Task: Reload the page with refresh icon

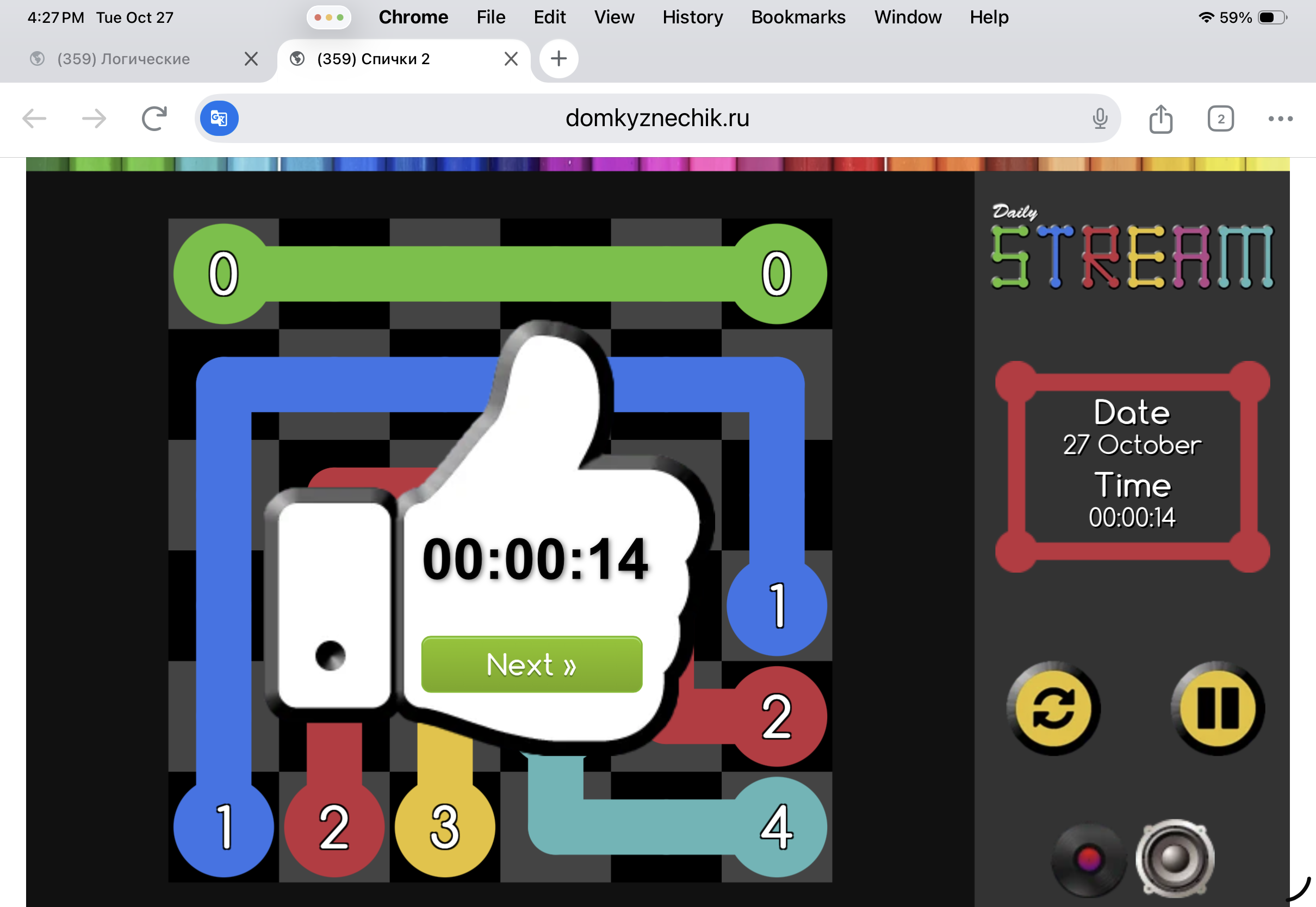Action: tap(154, 118)
